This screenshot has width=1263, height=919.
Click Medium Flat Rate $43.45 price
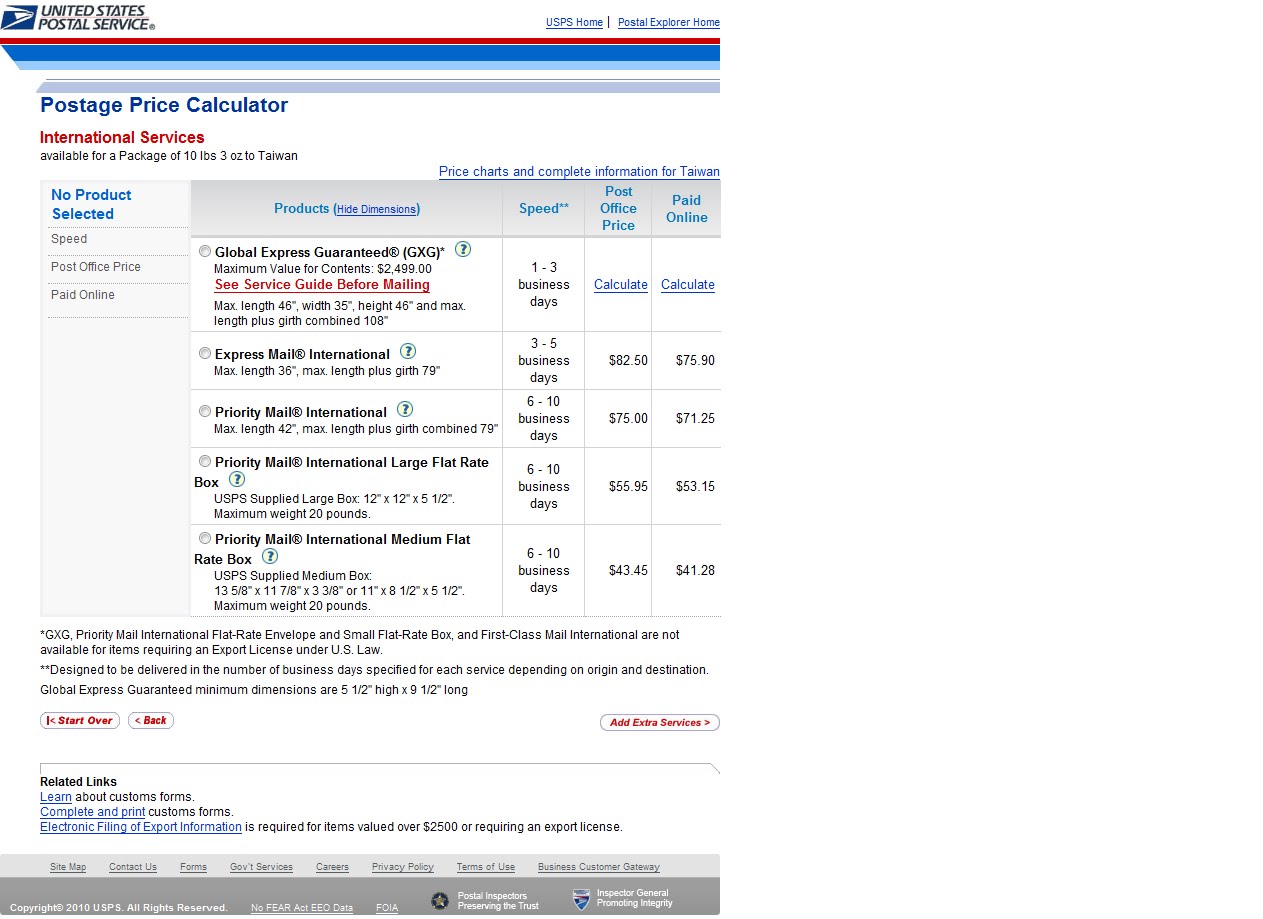(x=628, y=570)
